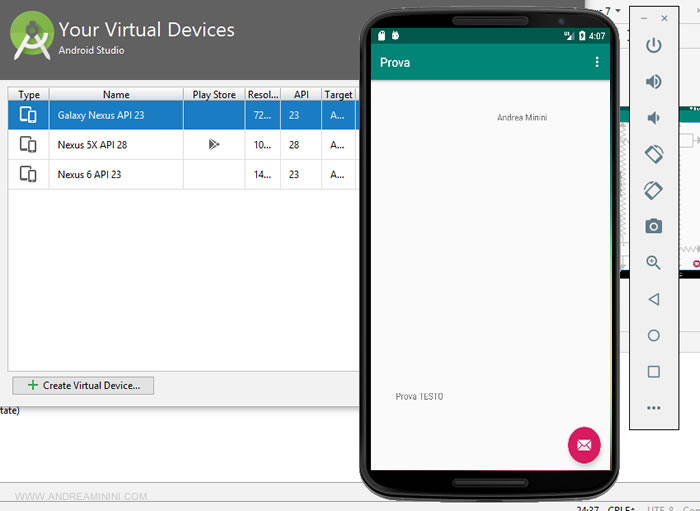Image resolution: width=700 pixels, height=511 pixels.
Task: Click Nexus 6 device type icon
Action: tap(28, 174)
